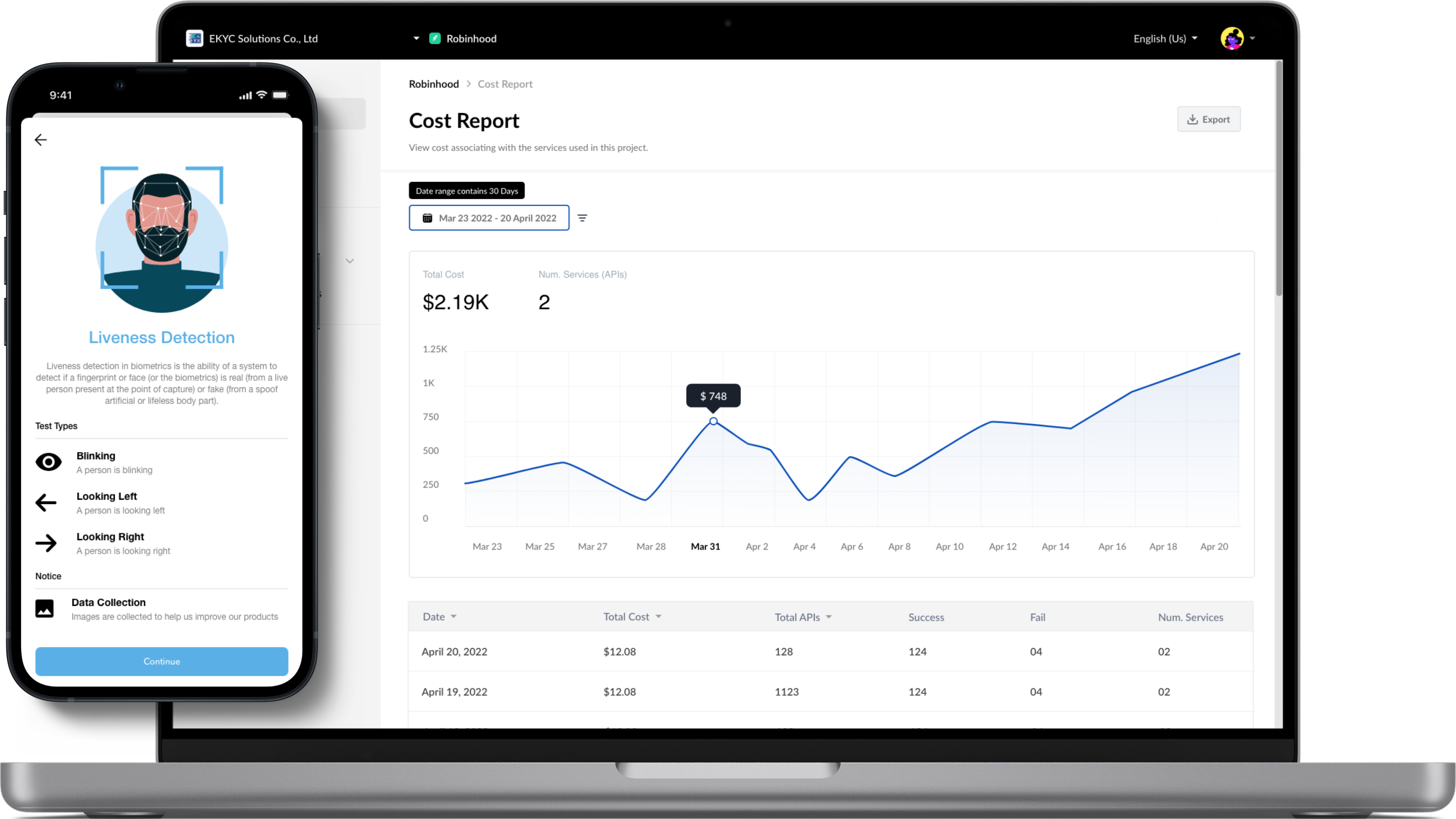
Task: Click the Looking Right arrow icon
Action: coord(46,543)
